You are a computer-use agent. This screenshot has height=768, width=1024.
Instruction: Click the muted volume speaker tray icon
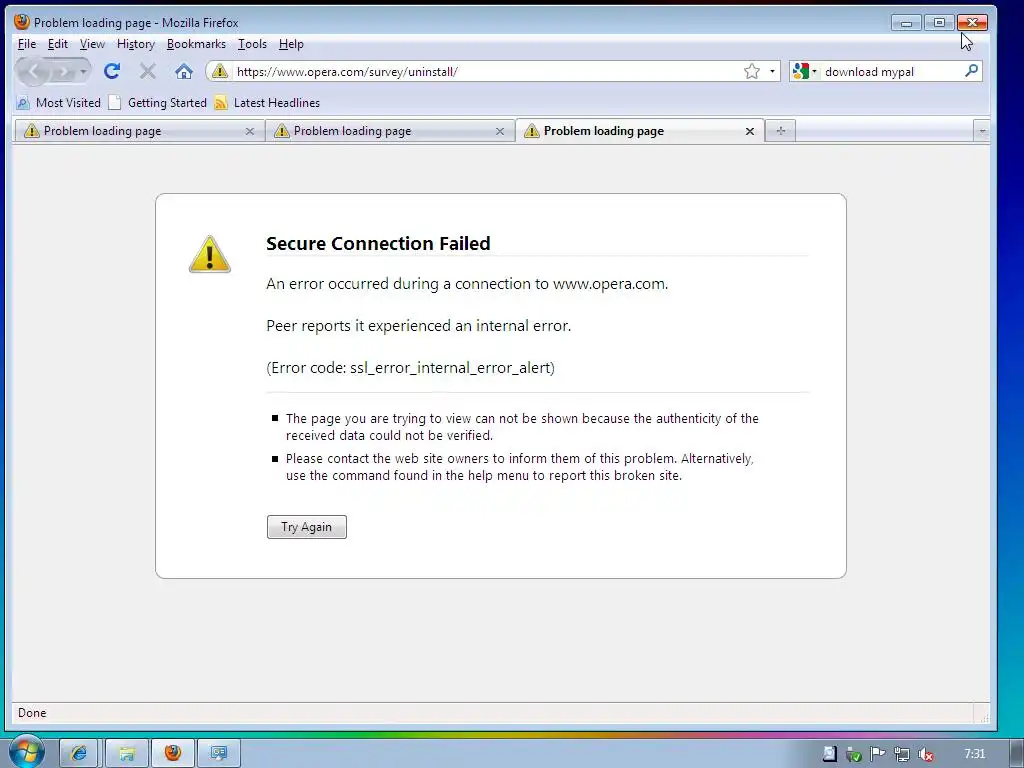click(x=925, y=754)
